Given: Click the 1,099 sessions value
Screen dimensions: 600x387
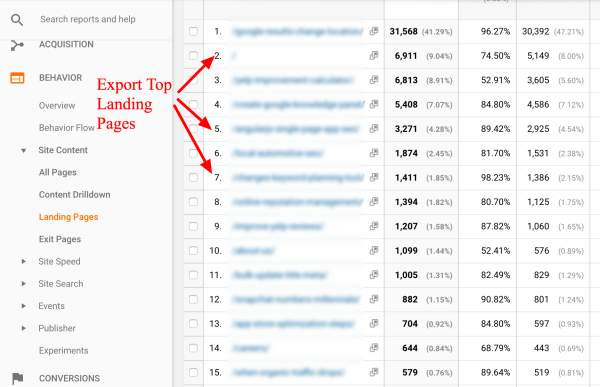Looking at the screenshot, I should (x=406, y=251).
